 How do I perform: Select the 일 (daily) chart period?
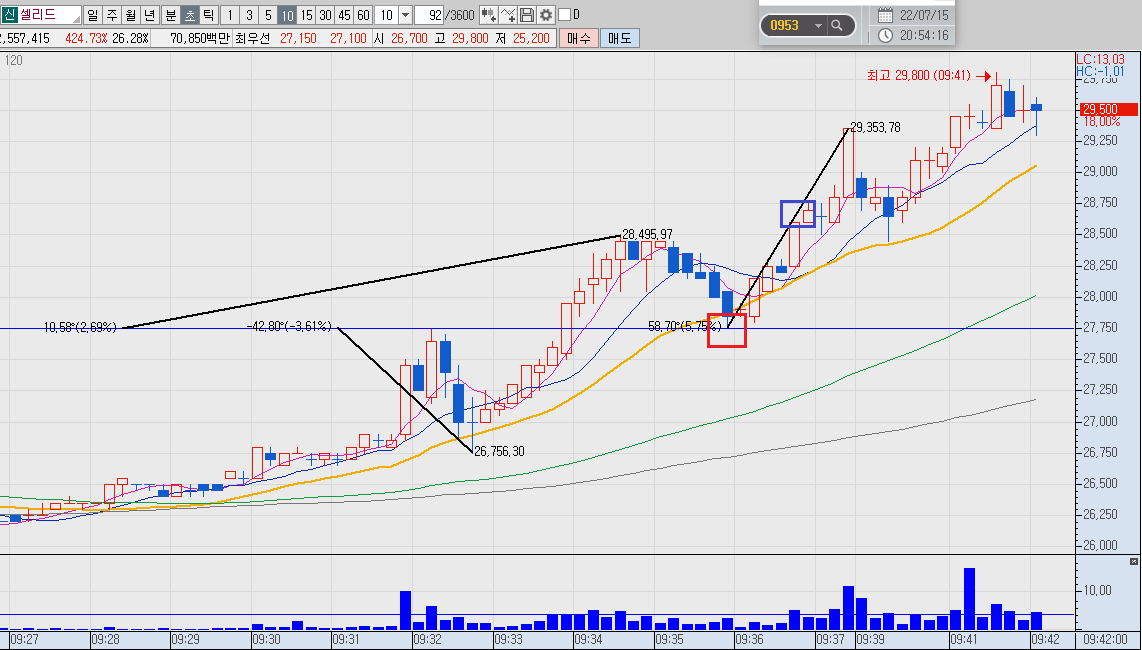(x=92, y=15)
